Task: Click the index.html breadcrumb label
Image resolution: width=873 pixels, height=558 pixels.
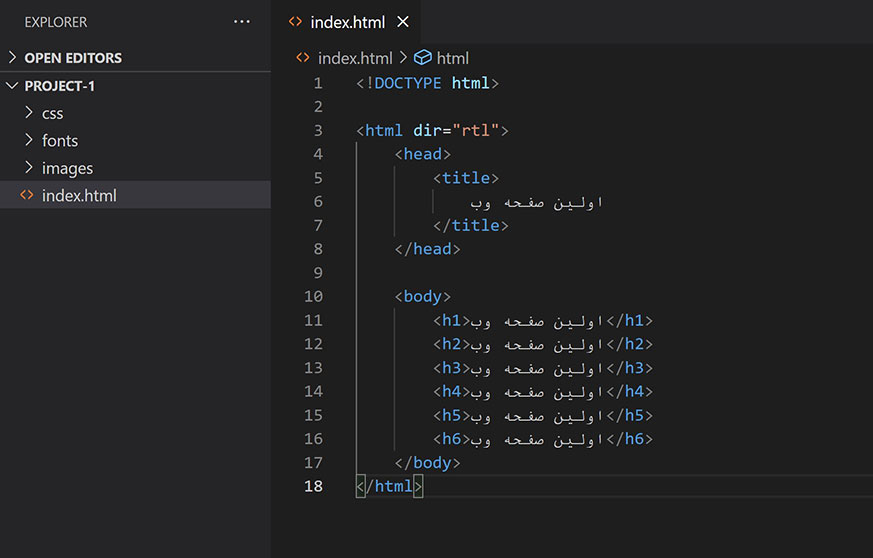Action: 355,58
